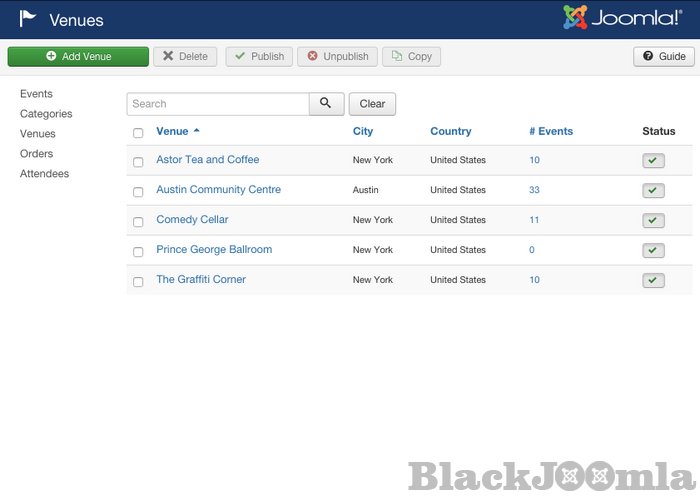The width and height of the screenshot is (700, 496).
Task: Select the Astor Tea and Coffee checkbox
Action: [138, 162]
